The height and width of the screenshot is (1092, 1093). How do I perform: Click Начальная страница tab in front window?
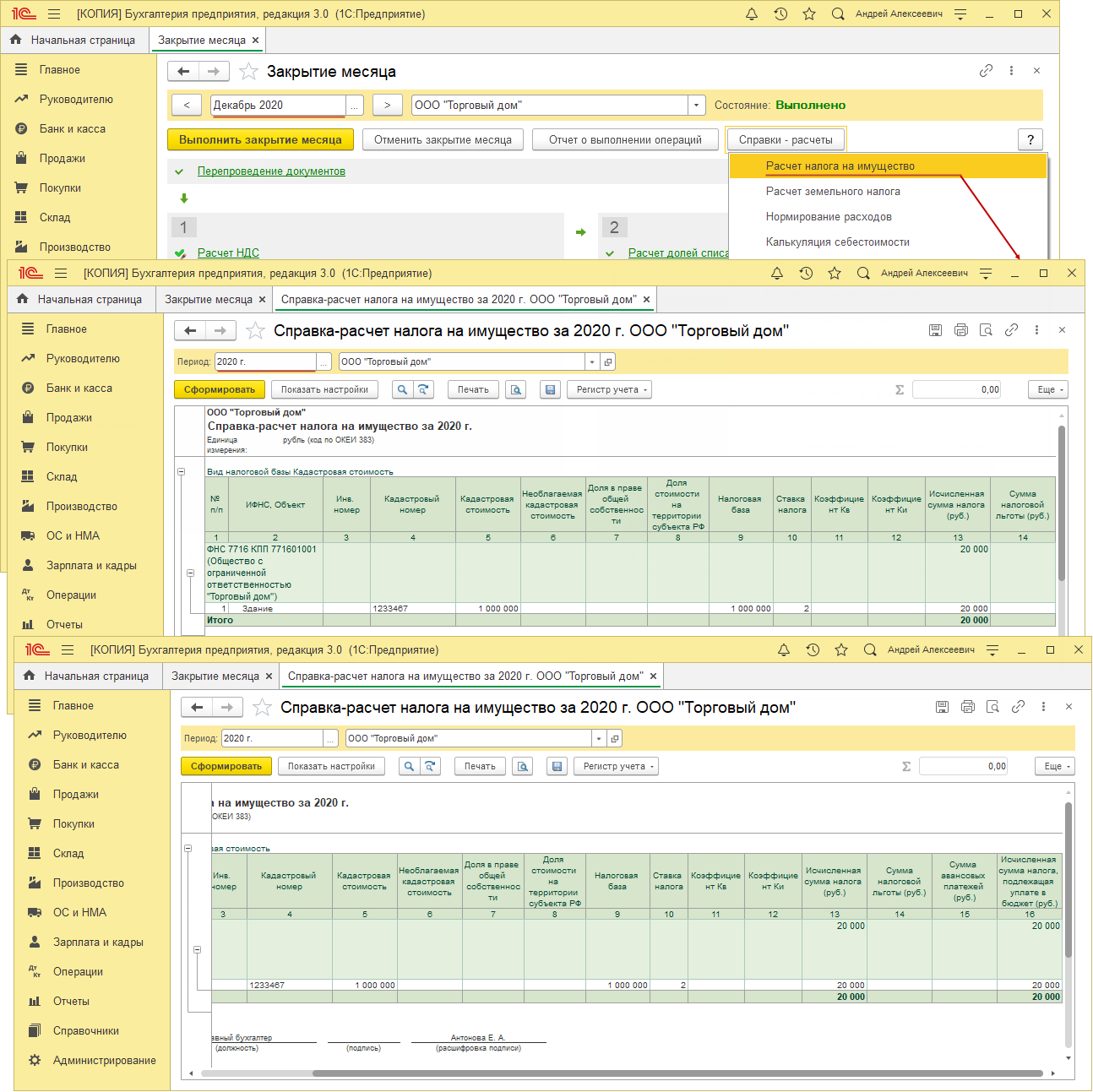click(88, 676)
